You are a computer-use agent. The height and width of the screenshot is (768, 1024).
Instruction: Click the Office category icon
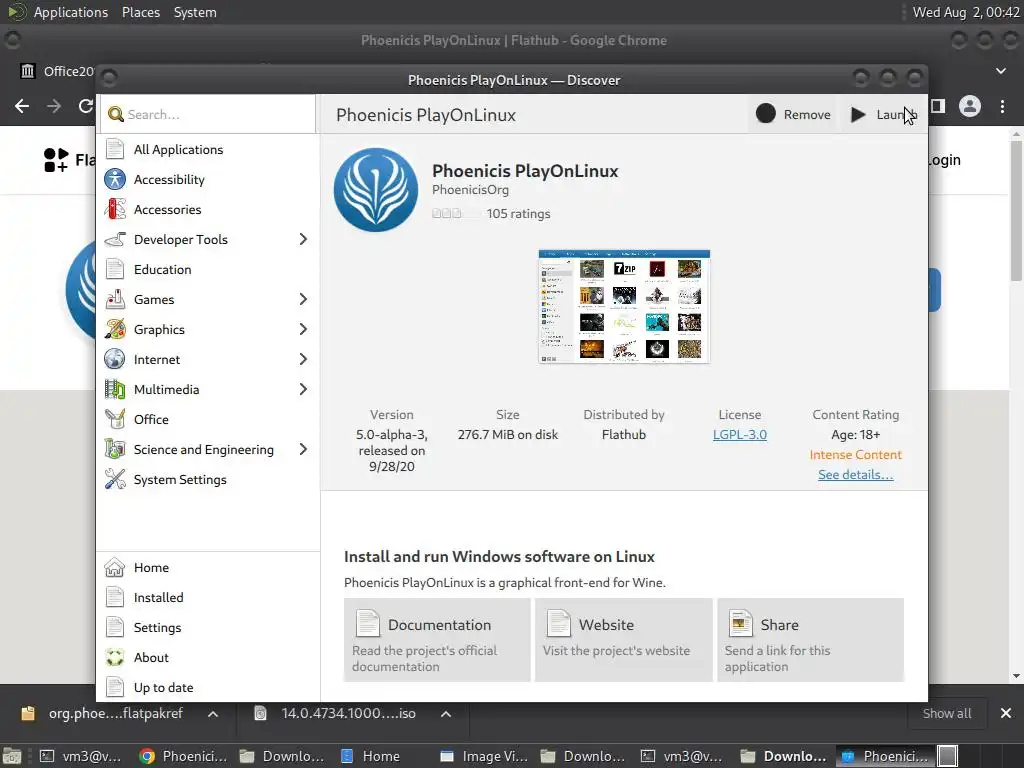click(115, 419)
